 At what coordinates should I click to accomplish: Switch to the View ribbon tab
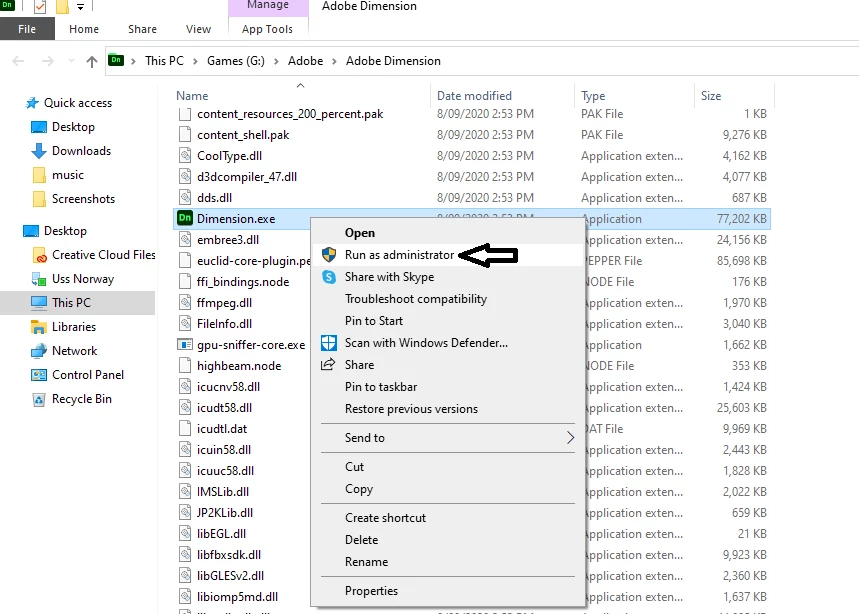pos(198,29)
